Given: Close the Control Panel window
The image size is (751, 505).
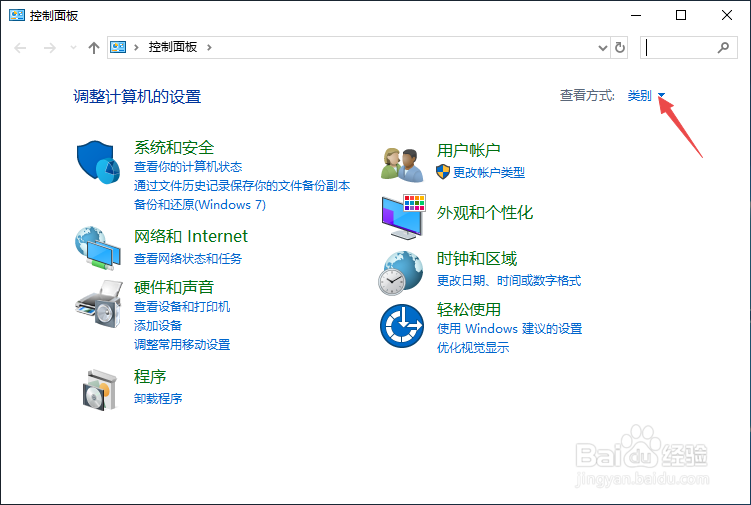Looking at the screenshot, I should 727,15.
